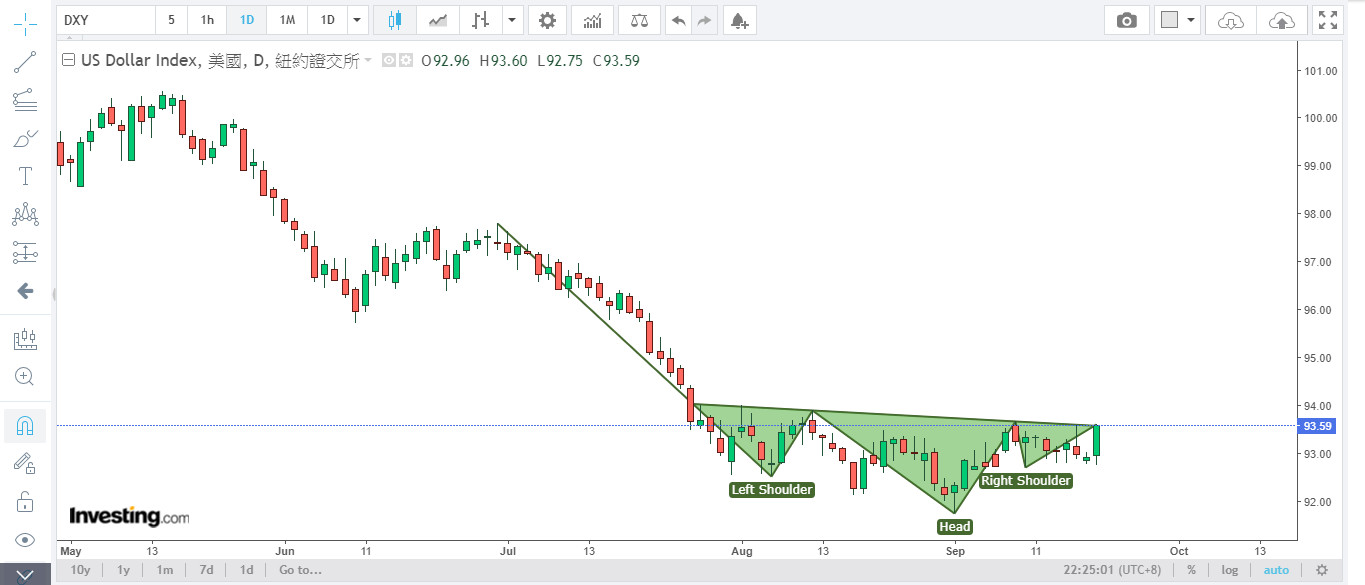Set time range to 1d
Screen dimensions: 1365x585
[246, 570]
